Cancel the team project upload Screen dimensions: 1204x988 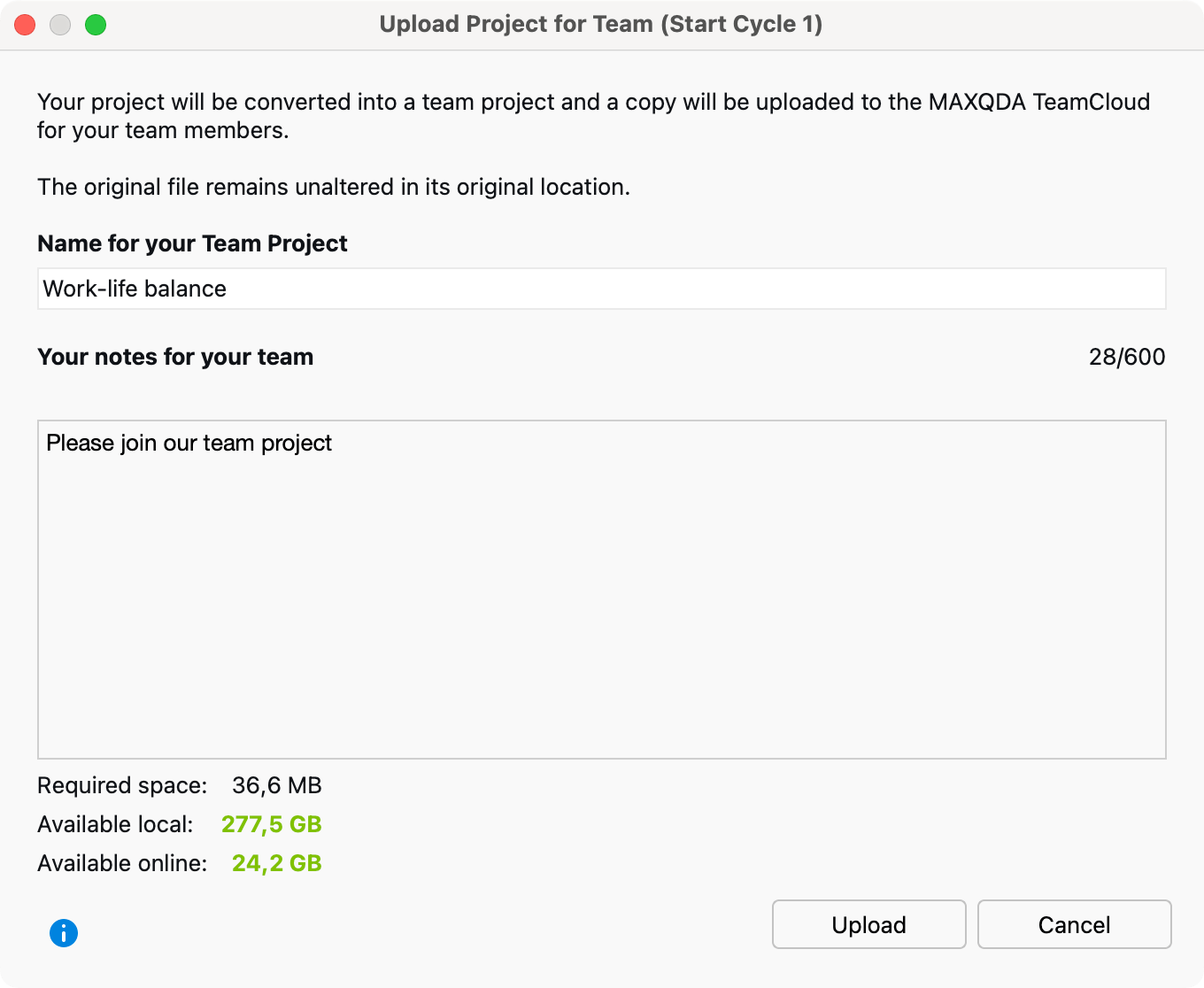tap(1074, 924)
